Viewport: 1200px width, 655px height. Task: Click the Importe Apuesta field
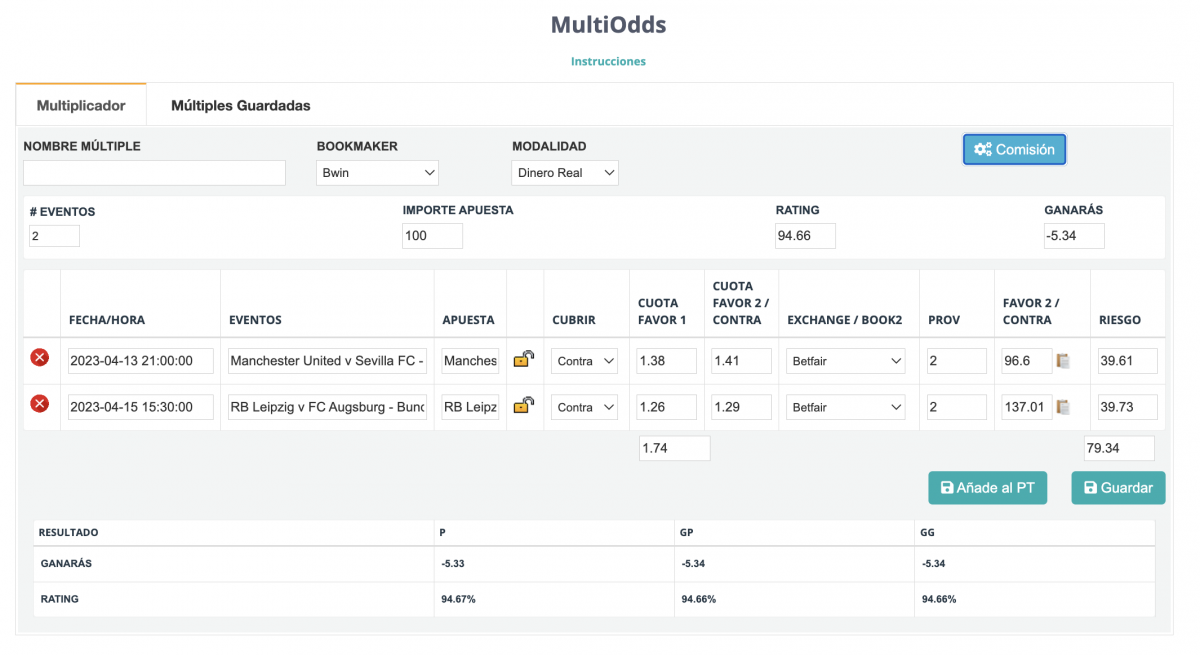pos(432,236)
